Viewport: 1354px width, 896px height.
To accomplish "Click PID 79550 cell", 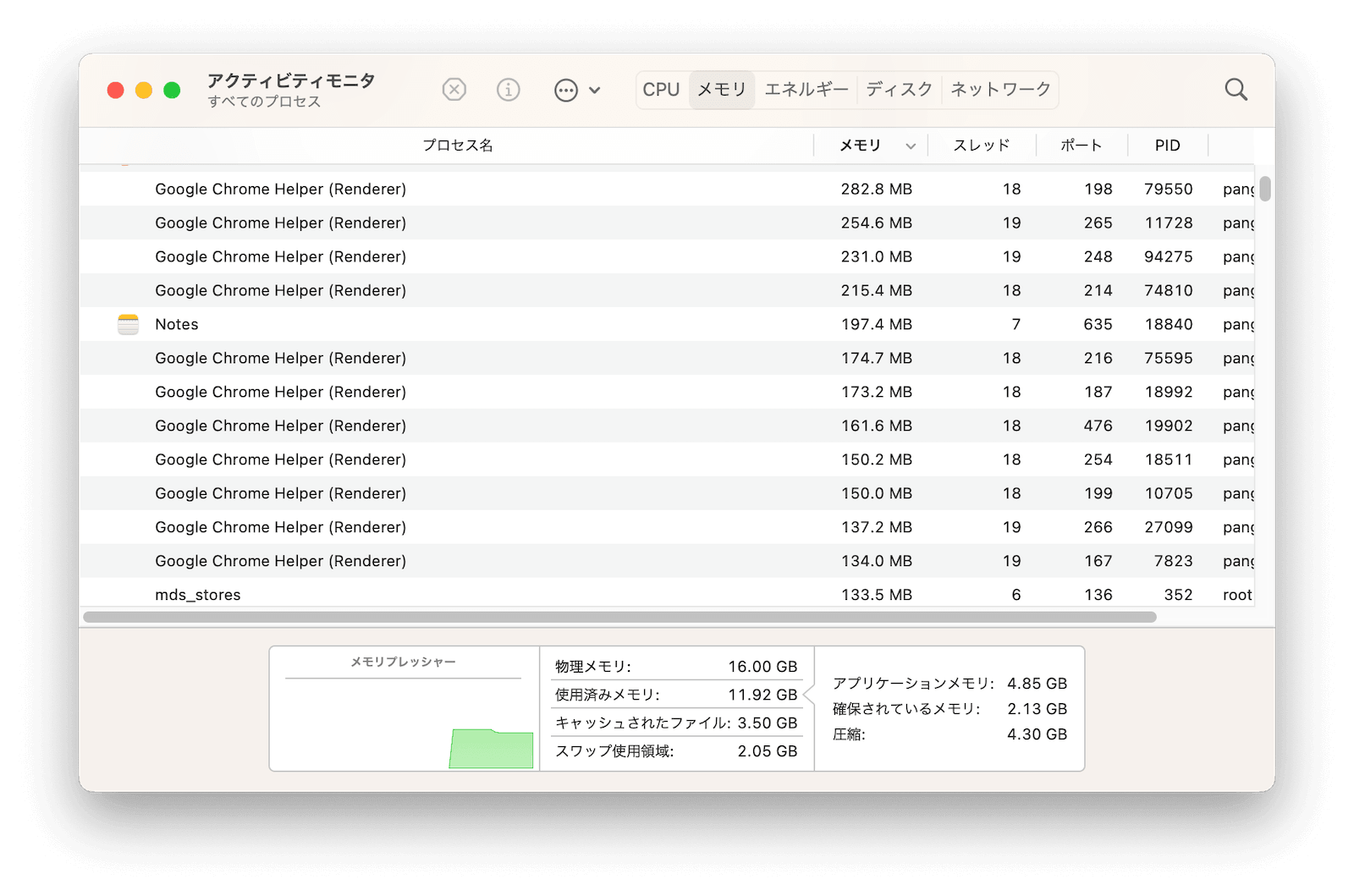I will click(x=1168, y=189).
